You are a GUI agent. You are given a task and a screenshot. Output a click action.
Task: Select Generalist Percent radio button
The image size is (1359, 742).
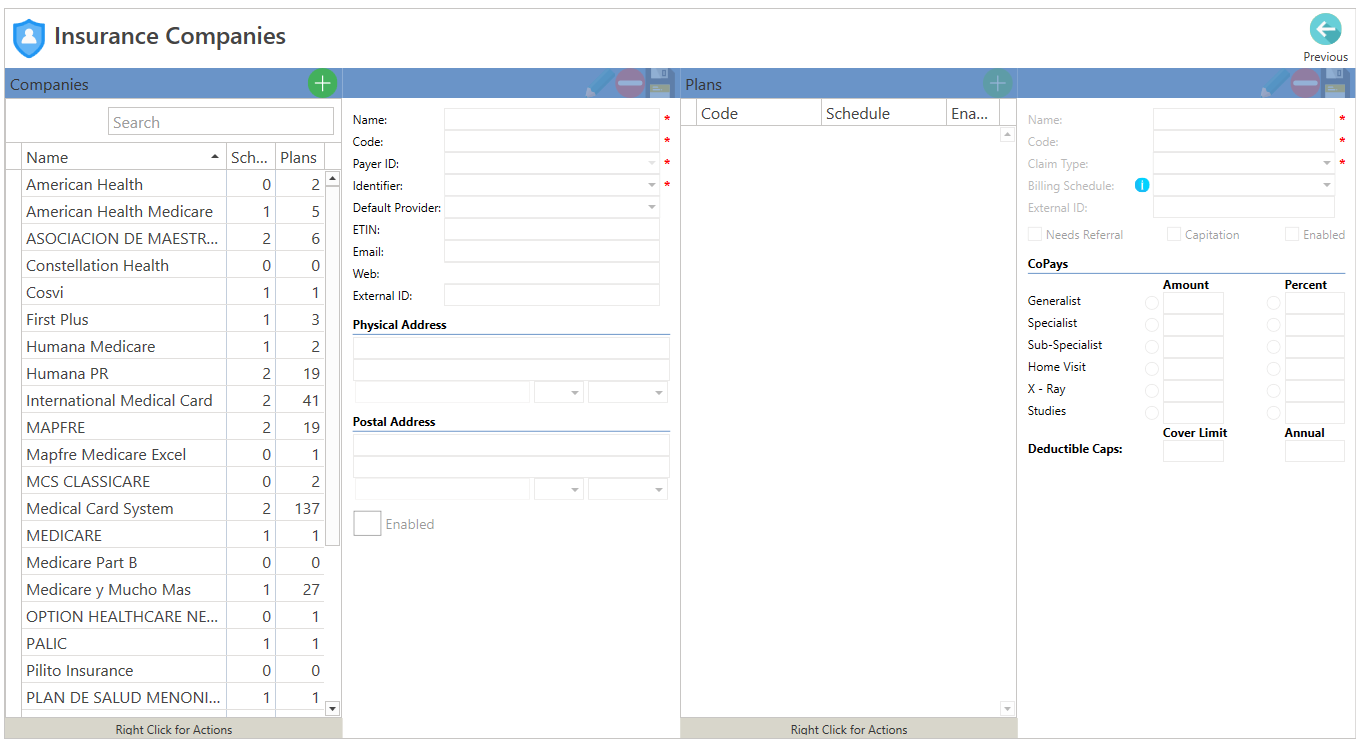[1274, 302]
